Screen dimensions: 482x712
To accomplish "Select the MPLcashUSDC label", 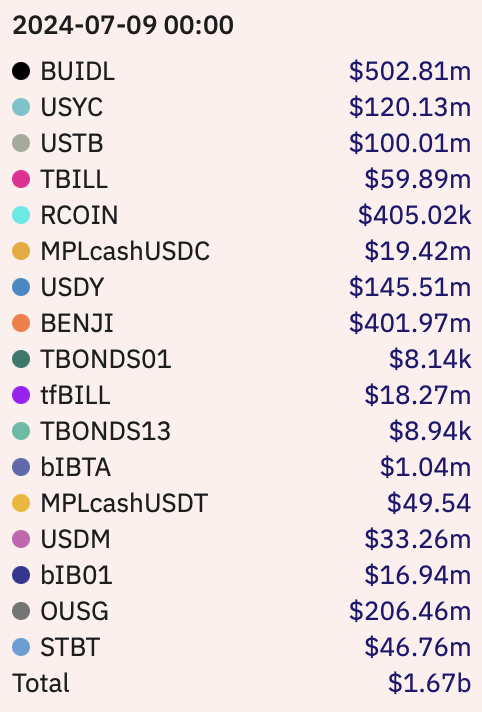I will tap(125, 251).
